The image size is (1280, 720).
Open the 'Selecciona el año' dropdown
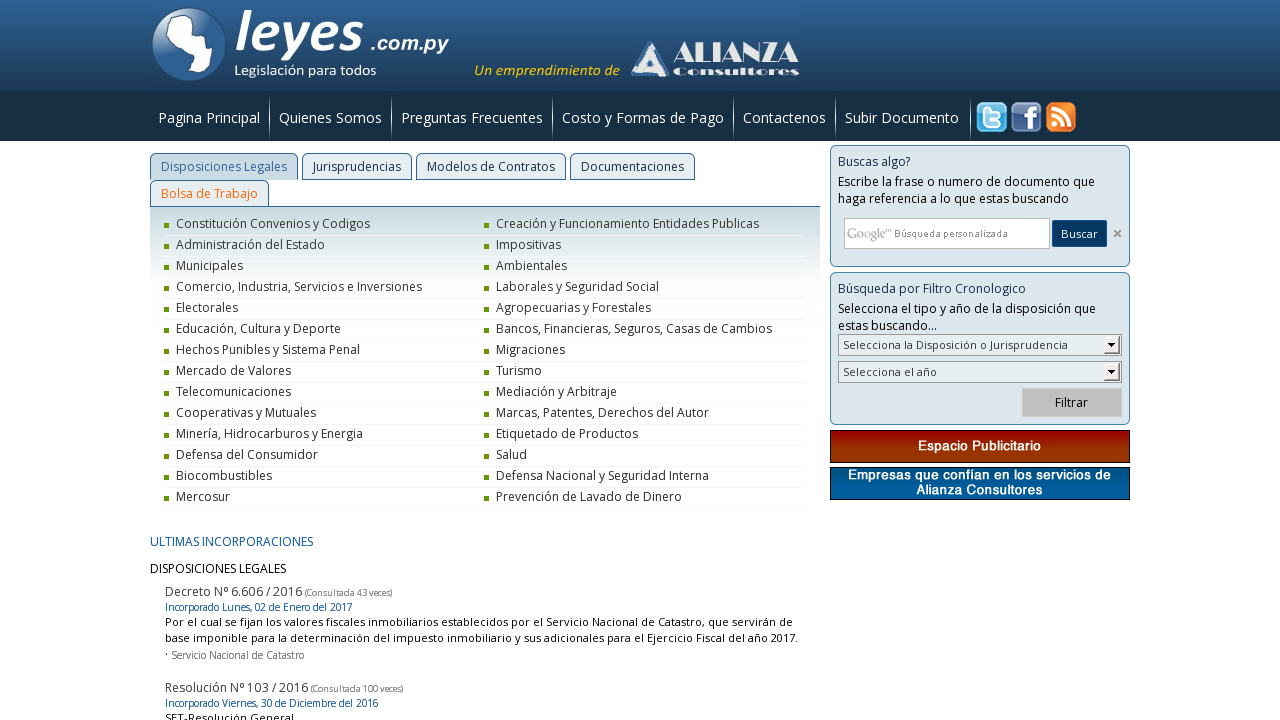tap(980, 372)
